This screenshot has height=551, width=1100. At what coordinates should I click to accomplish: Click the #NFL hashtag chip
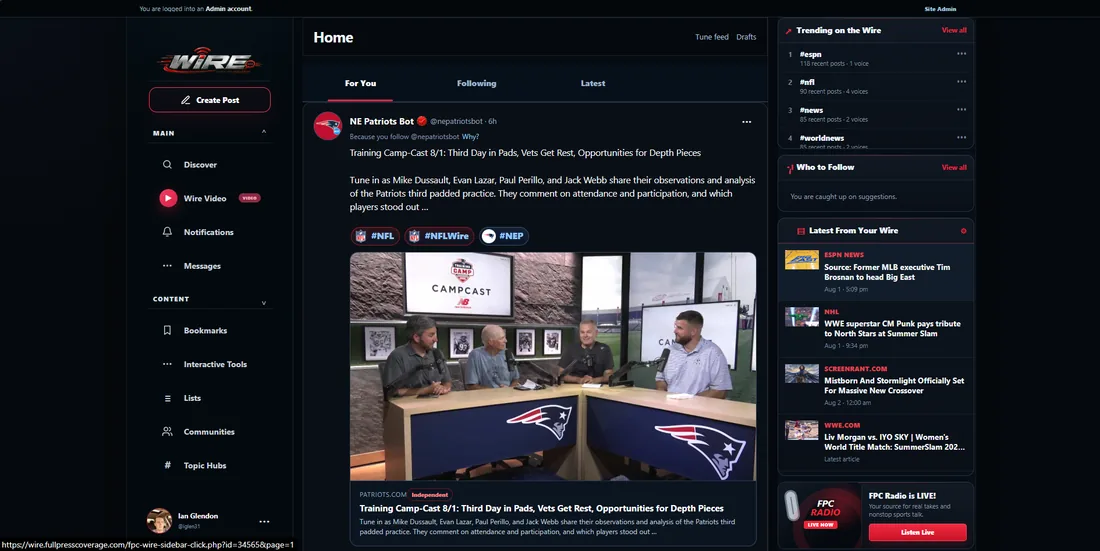[x=375, y=236]
